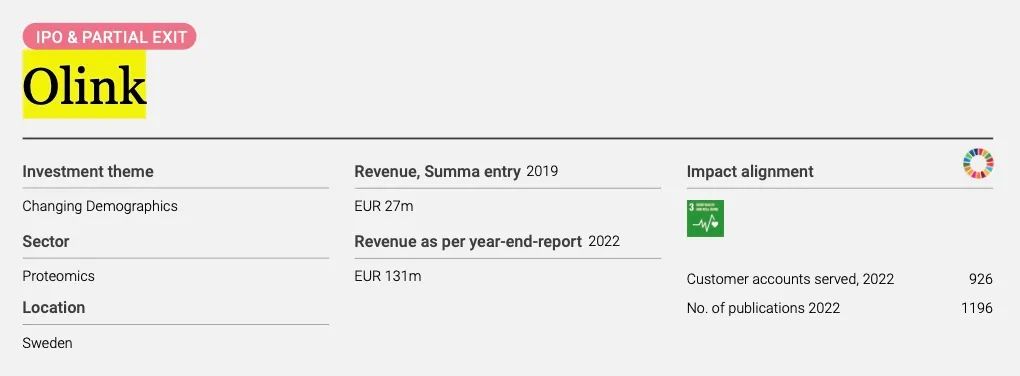Click the IPO & PARTIAL EXIT badge
The image size is (1020, 376).
point(109,36)
